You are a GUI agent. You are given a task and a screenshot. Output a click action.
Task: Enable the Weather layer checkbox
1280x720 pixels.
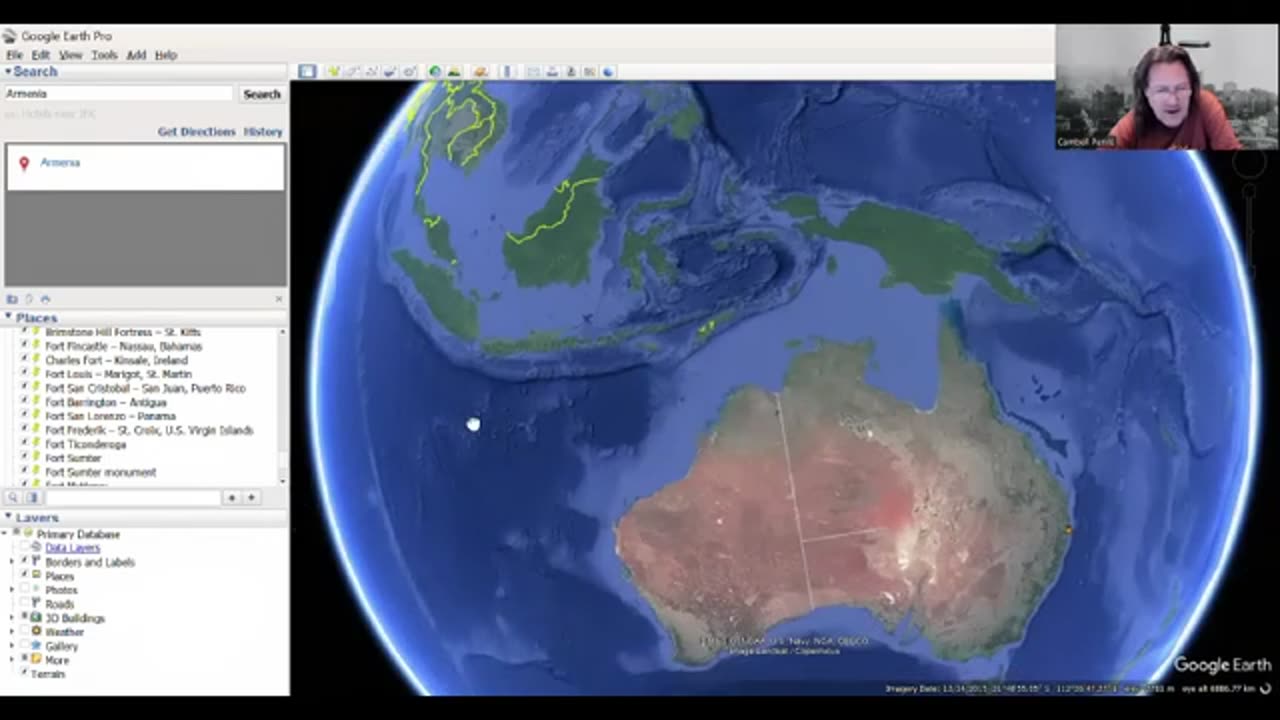24,632
